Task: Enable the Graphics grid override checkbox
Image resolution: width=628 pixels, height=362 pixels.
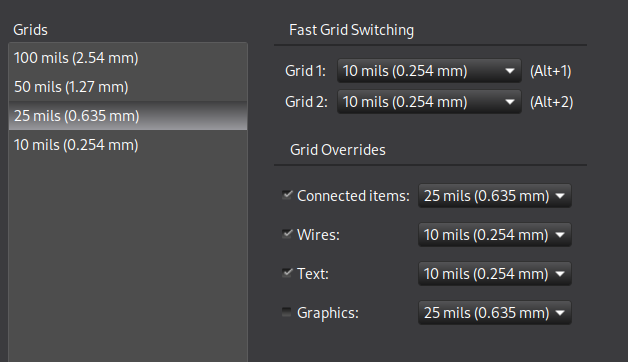Action: click(x=287, y=312)
